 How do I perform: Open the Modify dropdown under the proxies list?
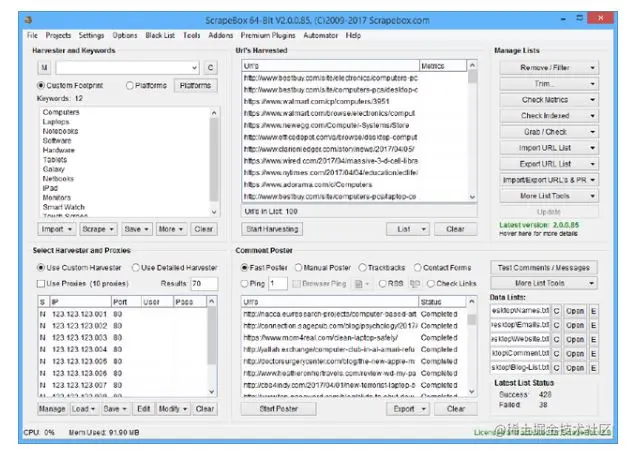[173, 409]
